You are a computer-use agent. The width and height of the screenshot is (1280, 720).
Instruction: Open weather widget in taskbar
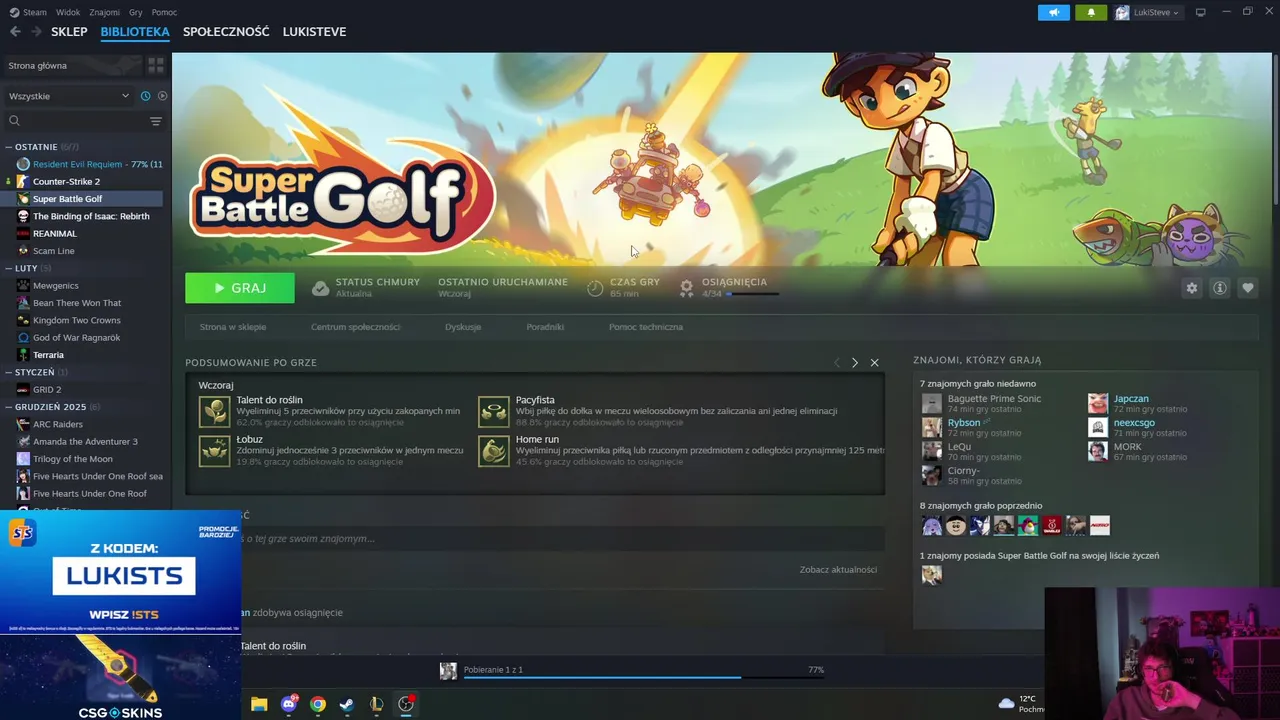[x=1020, y=704]
